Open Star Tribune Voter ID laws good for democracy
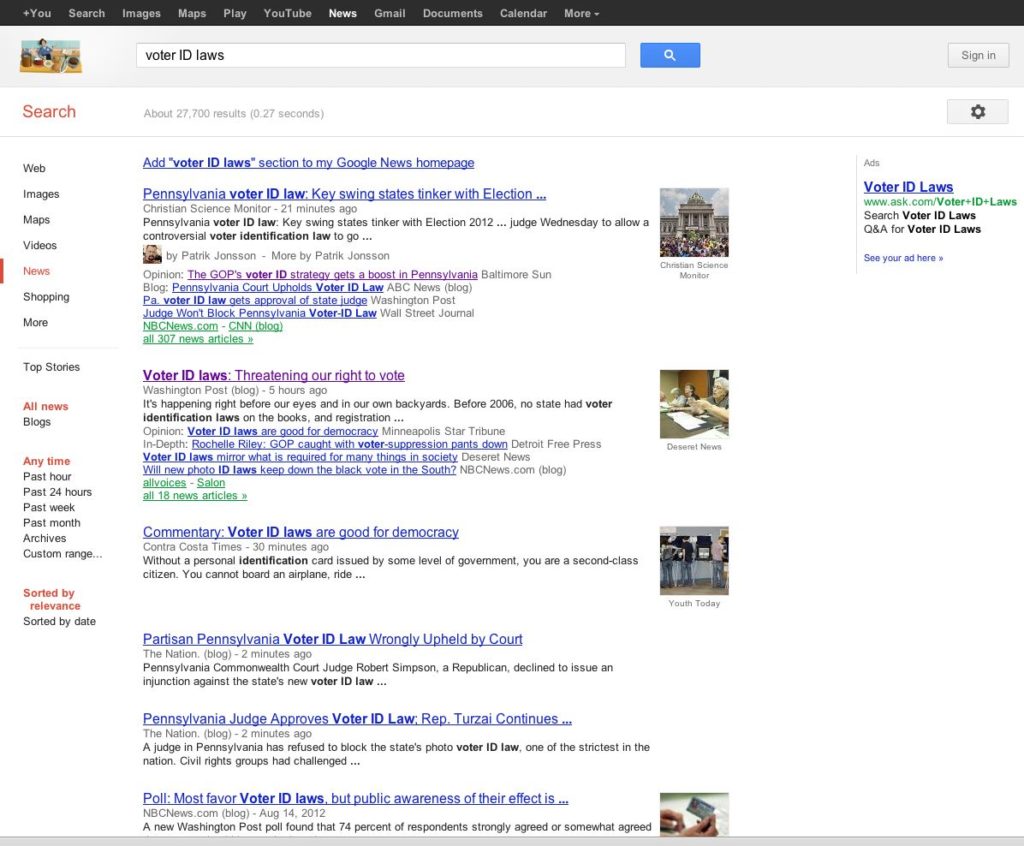The width and height of the screenshot is (1024, 846). 283,431
